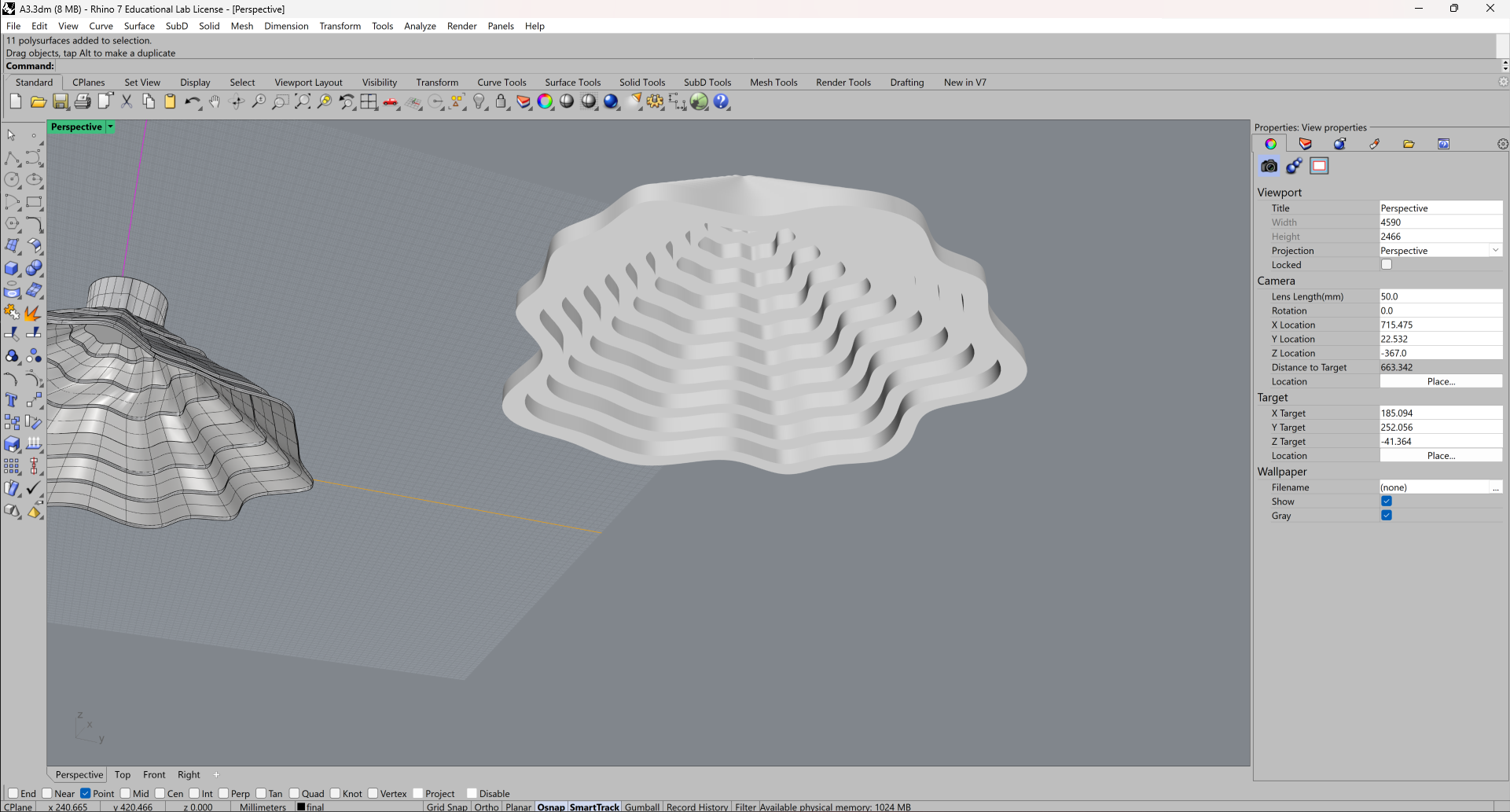This screenshot has height=812, width=1510.
Task: Click the Grasshopper icon in toolbar
Action: pos(699,101)
